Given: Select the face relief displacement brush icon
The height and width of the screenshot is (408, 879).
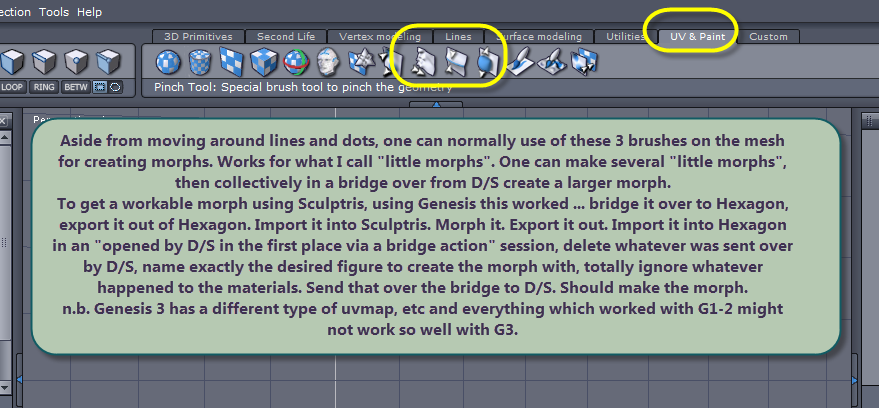Looking at the screenshot, I should [423, 61].
